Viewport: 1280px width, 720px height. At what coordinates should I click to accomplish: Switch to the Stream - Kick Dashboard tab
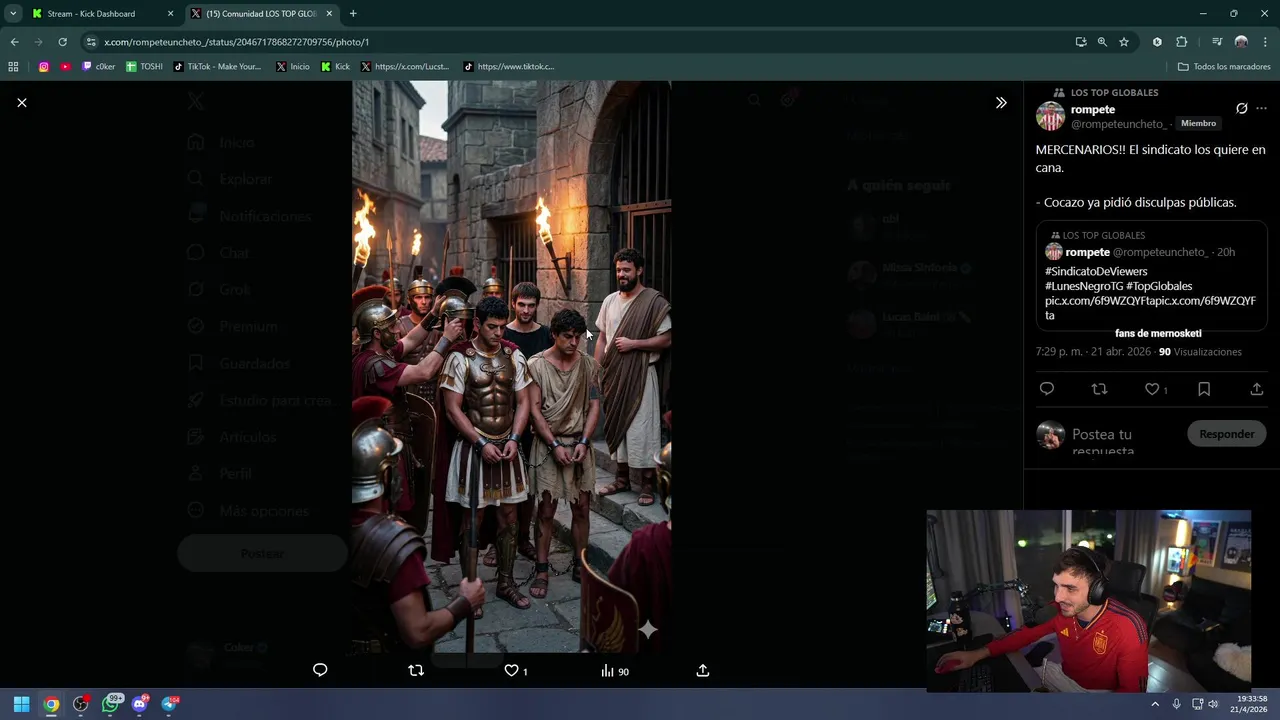coord(100,14)
